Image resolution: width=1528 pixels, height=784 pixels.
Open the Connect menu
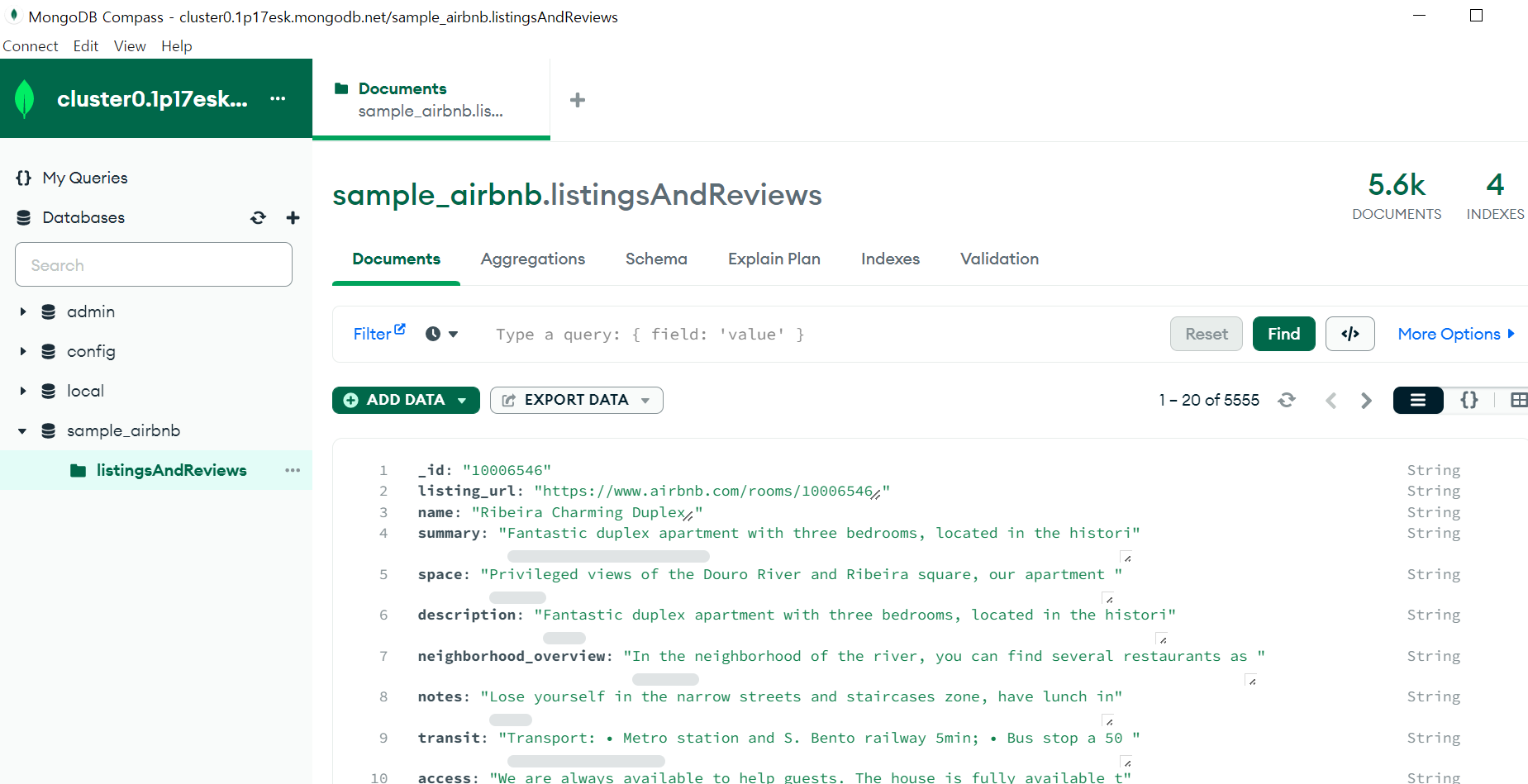click(x=31, y=46)
